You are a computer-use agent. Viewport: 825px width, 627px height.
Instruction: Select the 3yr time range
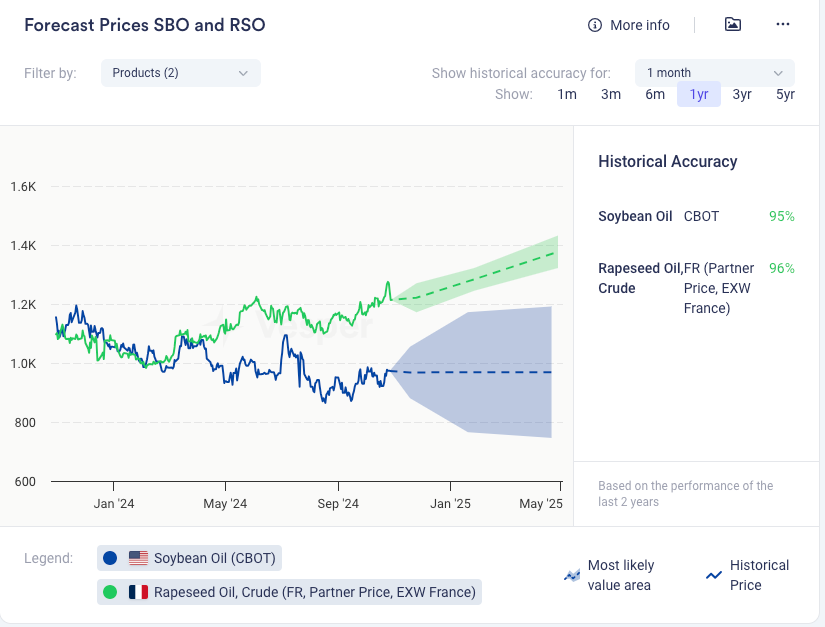coord(742,94)
